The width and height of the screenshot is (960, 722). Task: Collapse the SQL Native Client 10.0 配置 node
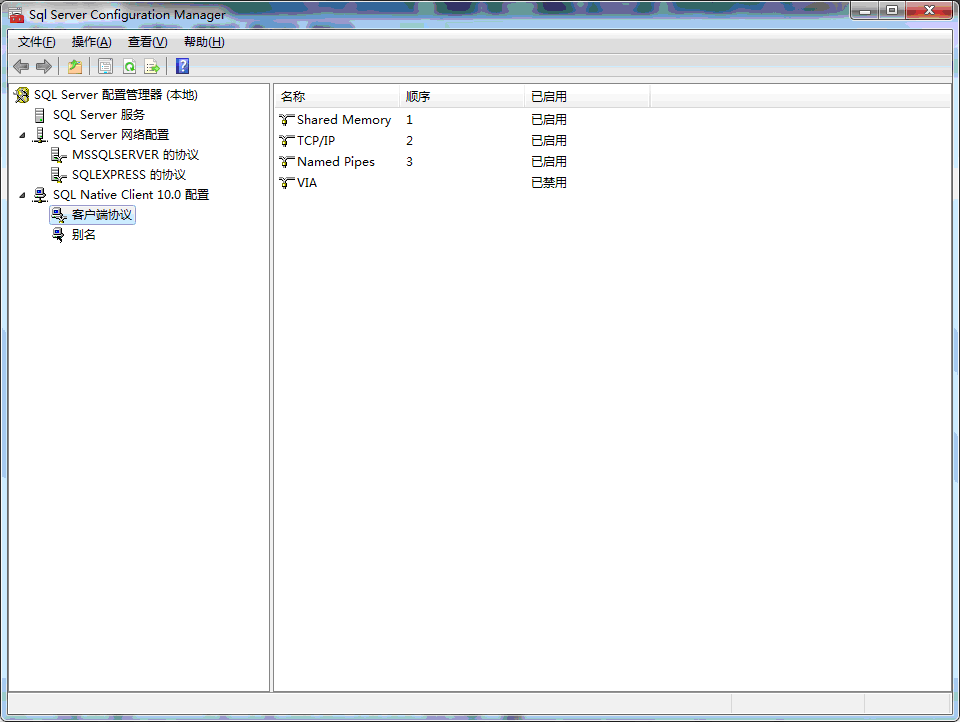point(23,194)
